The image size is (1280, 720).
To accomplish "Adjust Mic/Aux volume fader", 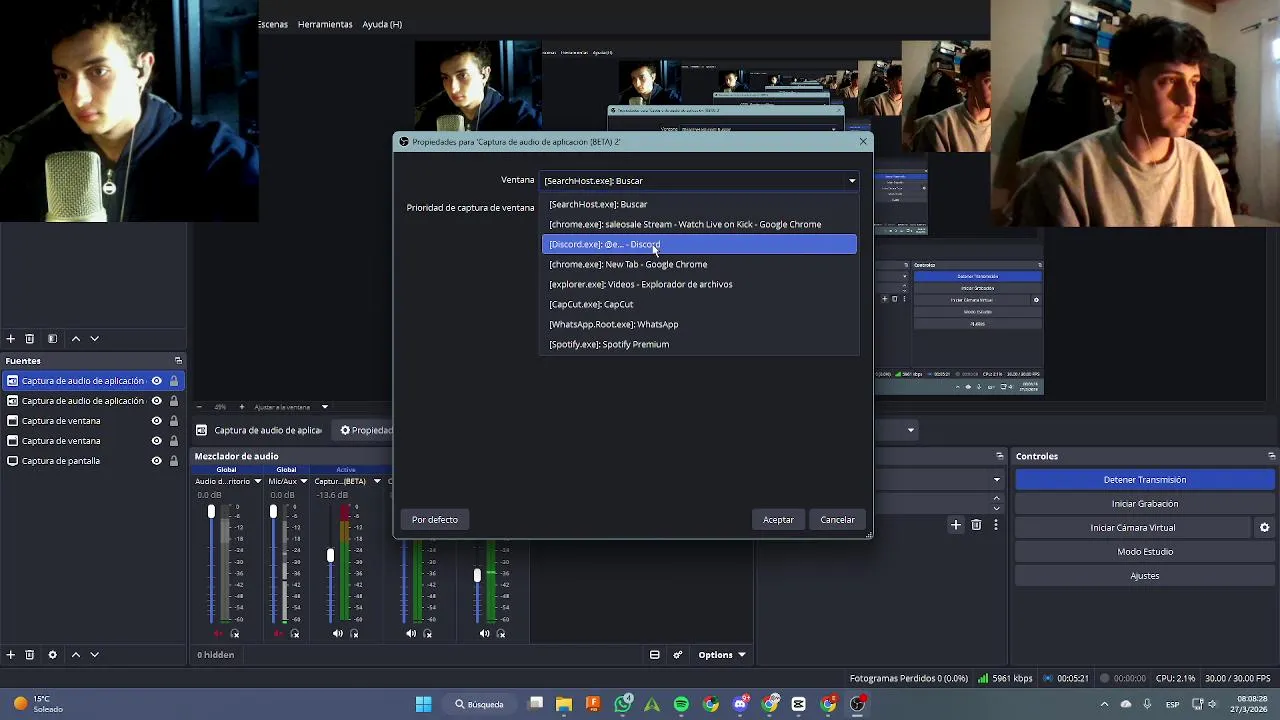I will [273, 512].
